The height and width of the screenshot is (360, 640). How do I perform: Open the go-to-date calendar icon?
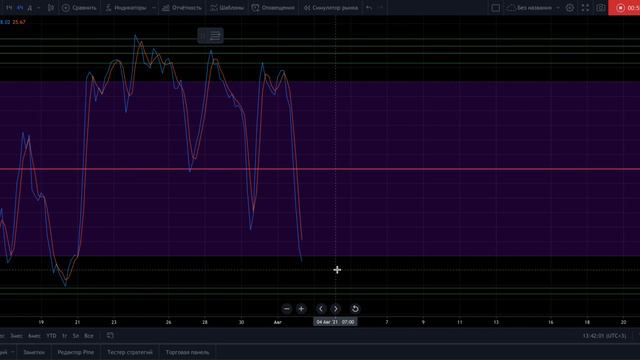click(110, 336)
